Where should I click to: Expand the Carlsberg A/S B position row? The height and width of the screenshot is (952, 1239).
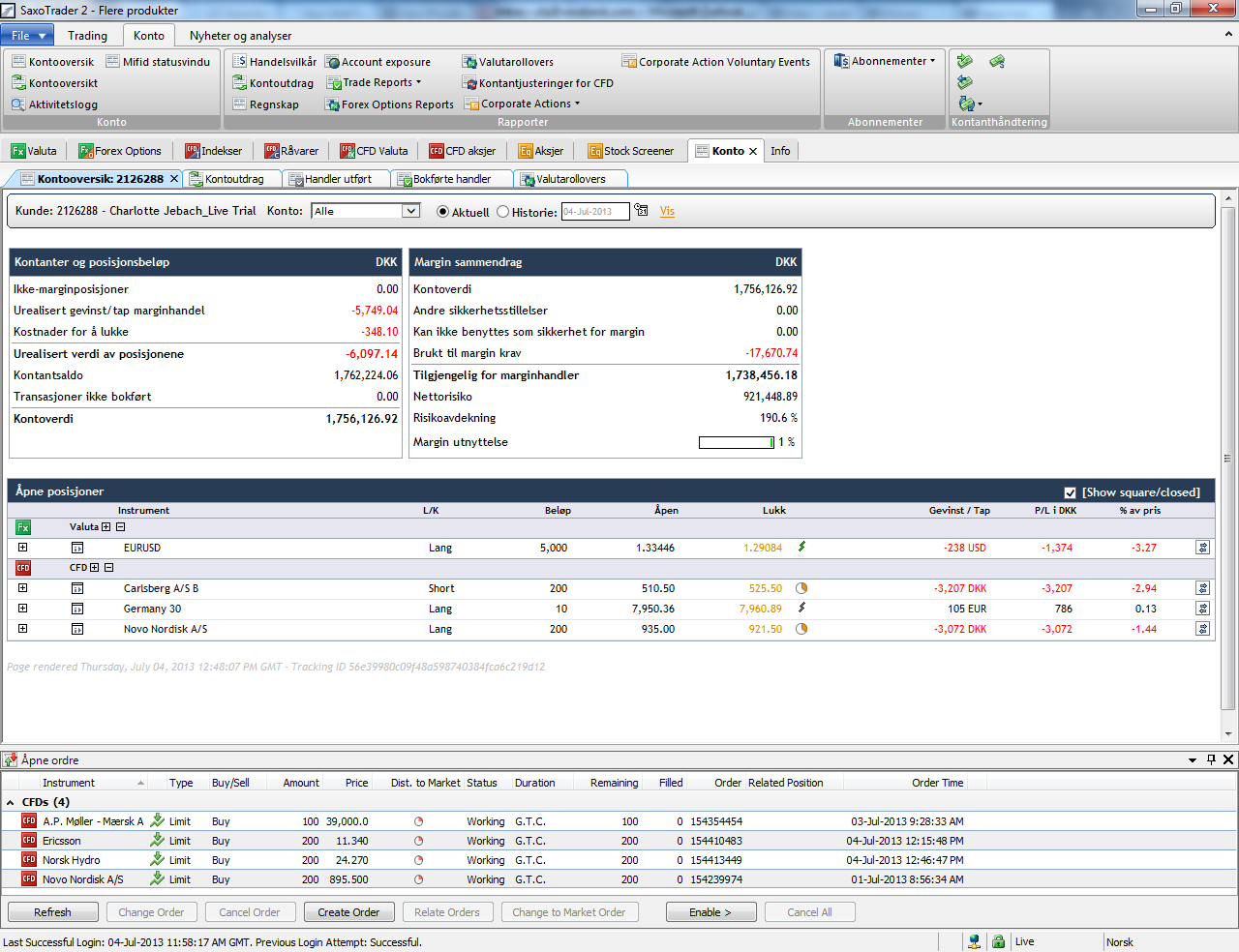[22, 588]
